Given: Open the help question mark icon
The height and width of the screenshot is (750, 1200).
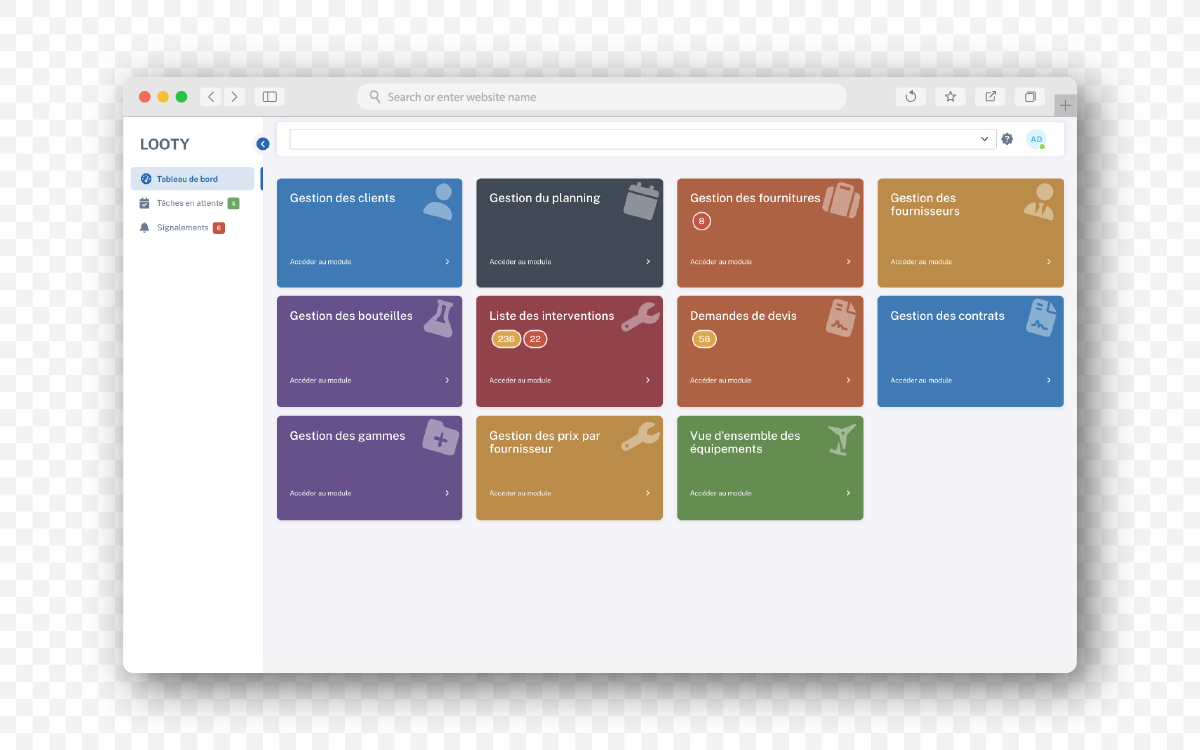Looking at the screenshot, I should click(x=1007, y=139).
